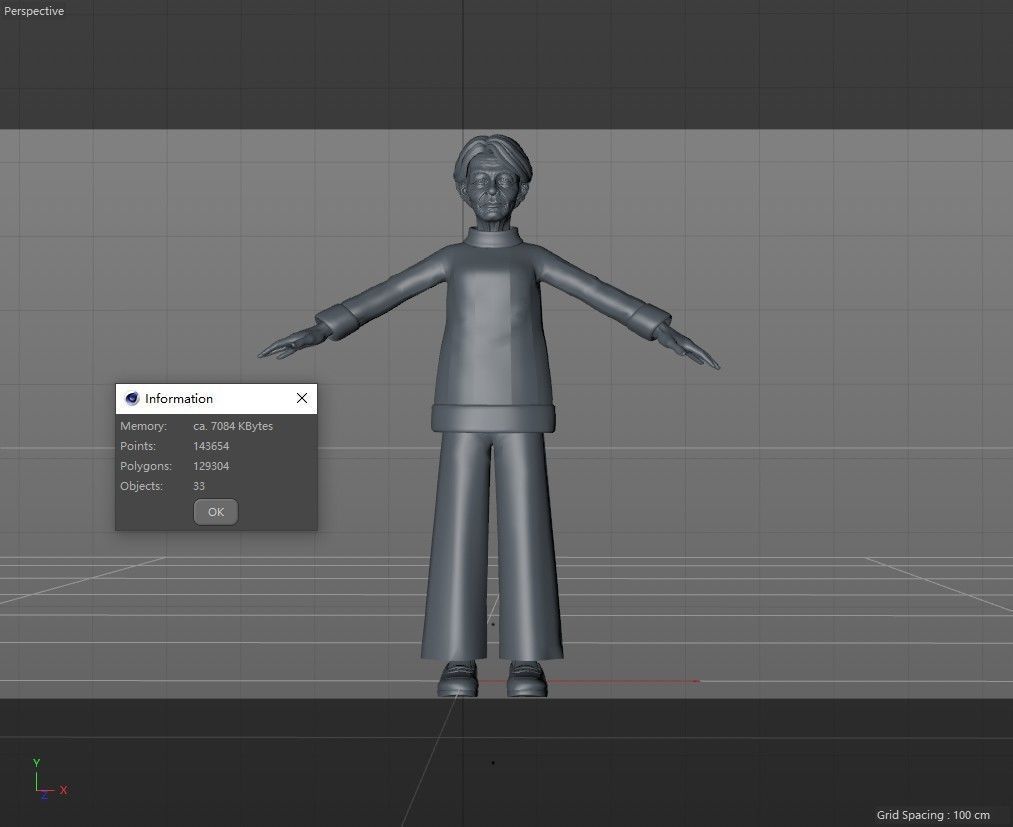The image size is (1013, 827).
Task: Close the Information dialog with the X
Action: 301,398
